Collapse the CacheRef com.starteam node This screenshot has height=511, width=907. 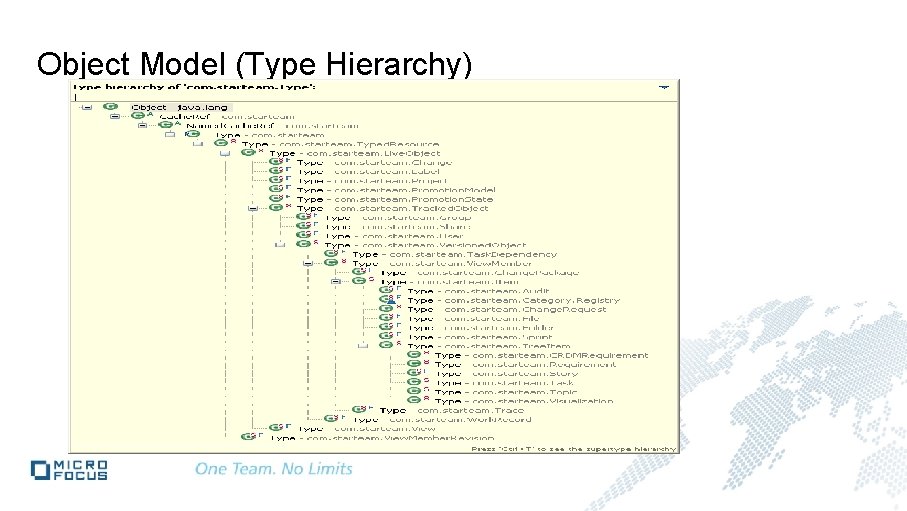point(115,116)
